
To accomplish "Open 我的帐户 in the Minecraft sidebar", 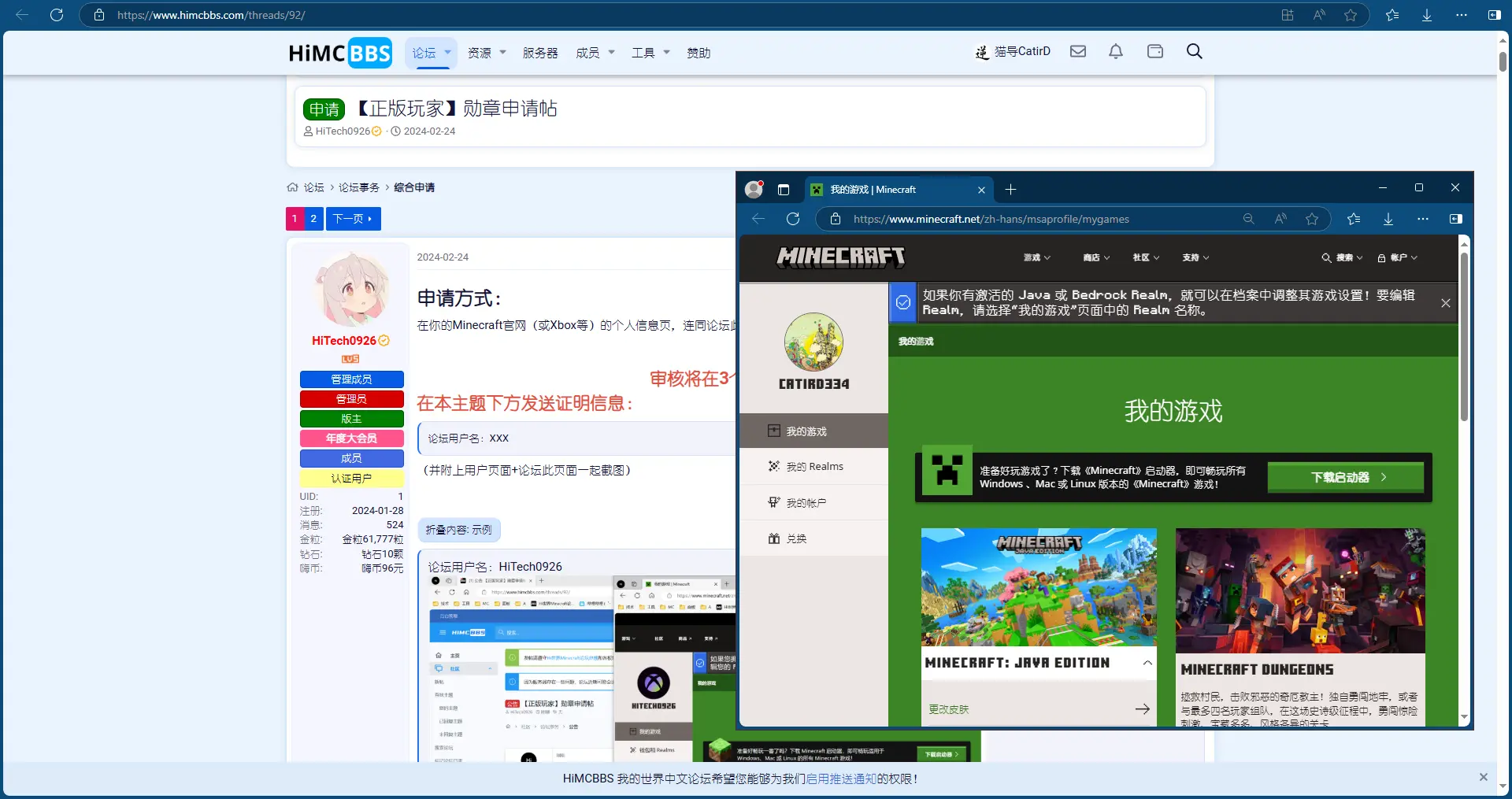I will pyautogui.click(x=806, y=502).
